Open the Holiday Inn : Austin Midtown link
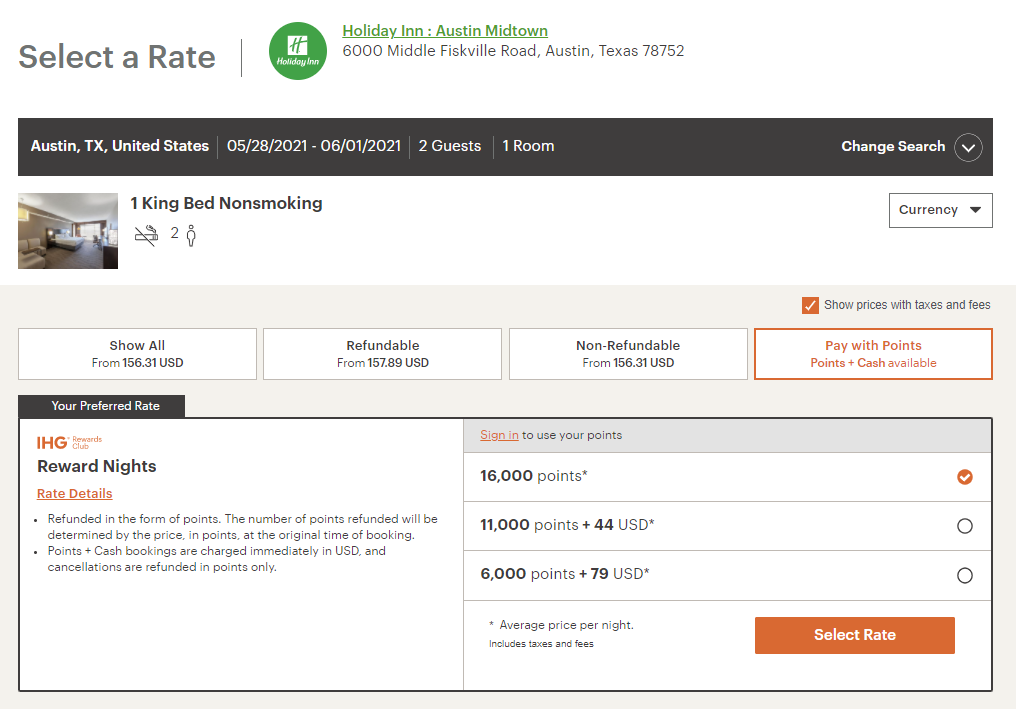 click(x=445, y=30)
